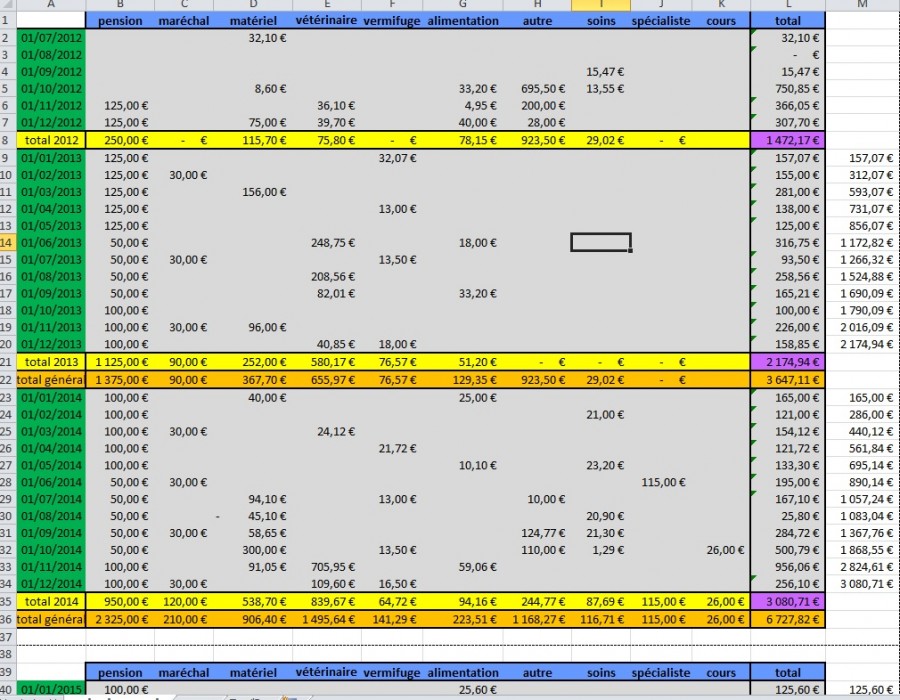Select the 45,10 € matériel cell
The height and width of the screenshot is (700, 900).
(253, 516)
